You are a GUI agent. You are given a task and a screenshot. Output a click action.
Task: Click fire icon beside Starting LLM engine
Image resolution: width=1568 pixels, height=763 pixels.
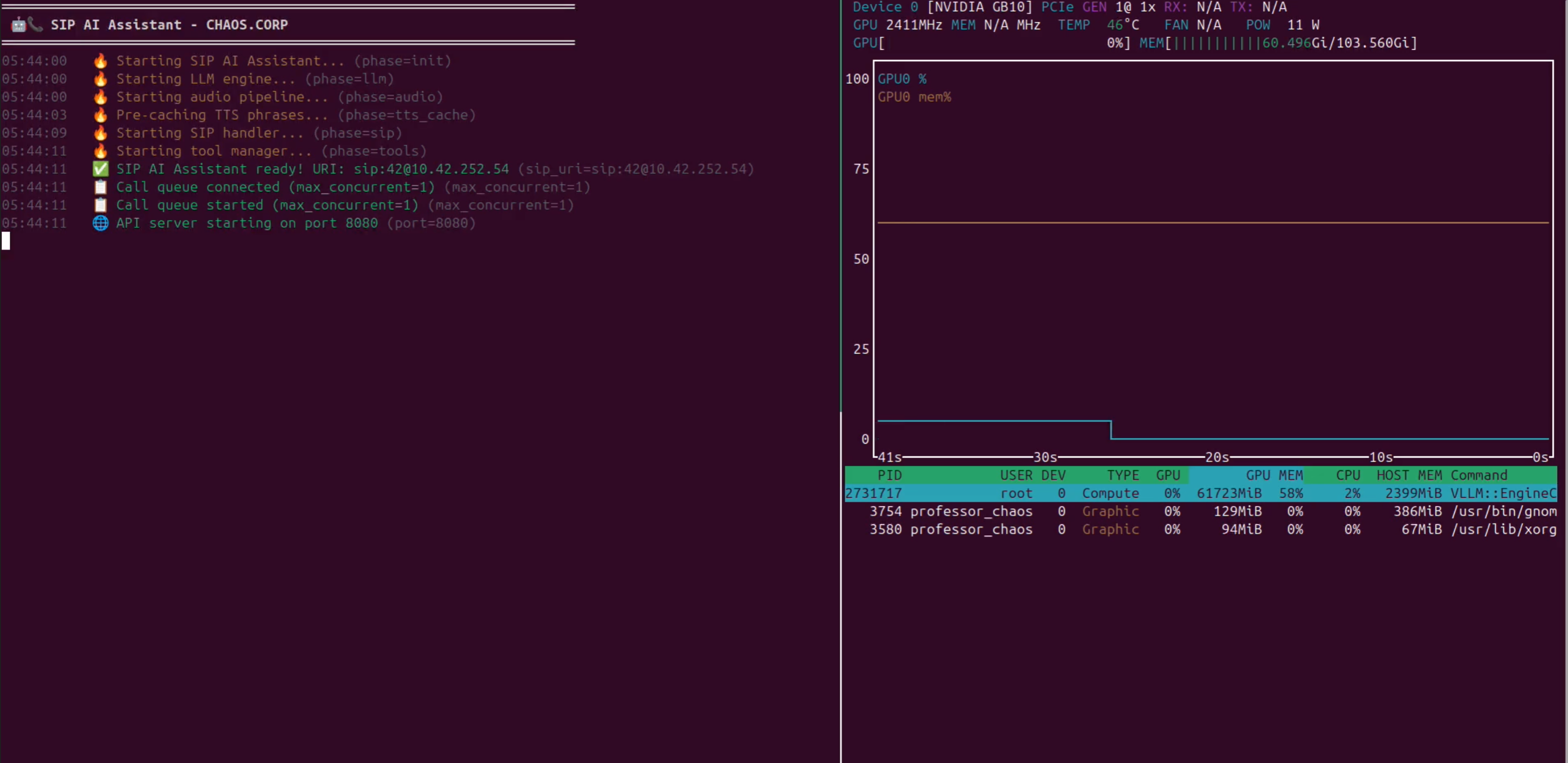100,79
